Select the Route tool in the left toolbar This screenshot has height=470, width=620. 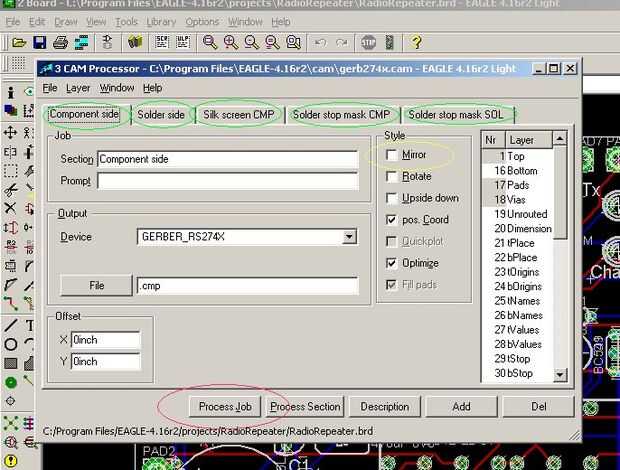(10, 304)
